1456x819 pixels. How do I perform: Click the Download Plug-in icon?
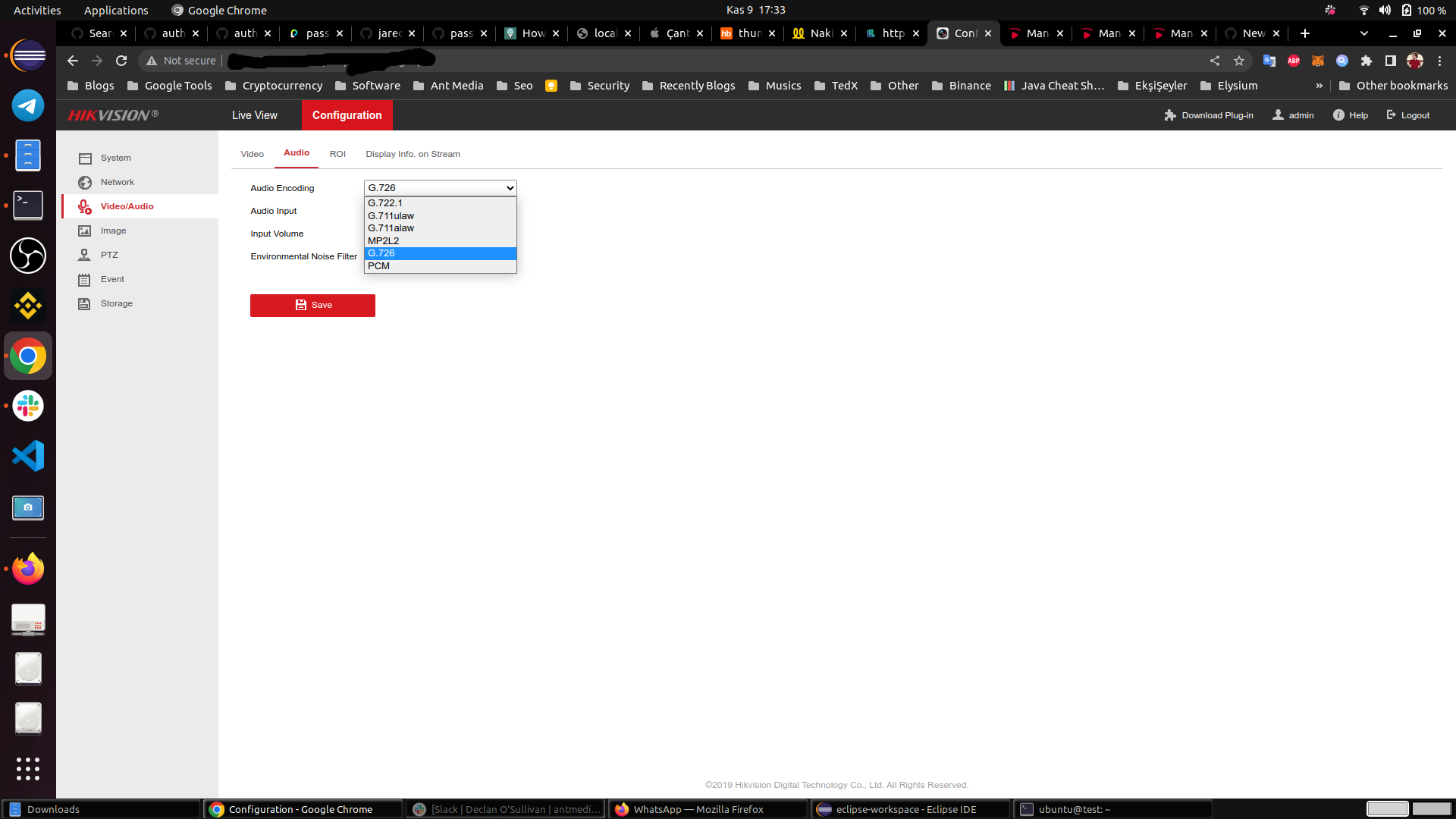[x=1169, y=115]
